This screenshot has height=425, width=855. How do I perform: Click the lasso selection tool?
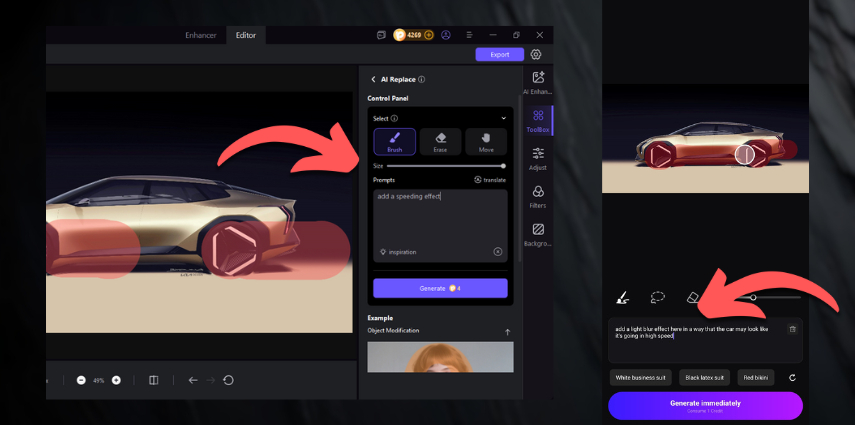pos(657,297)
